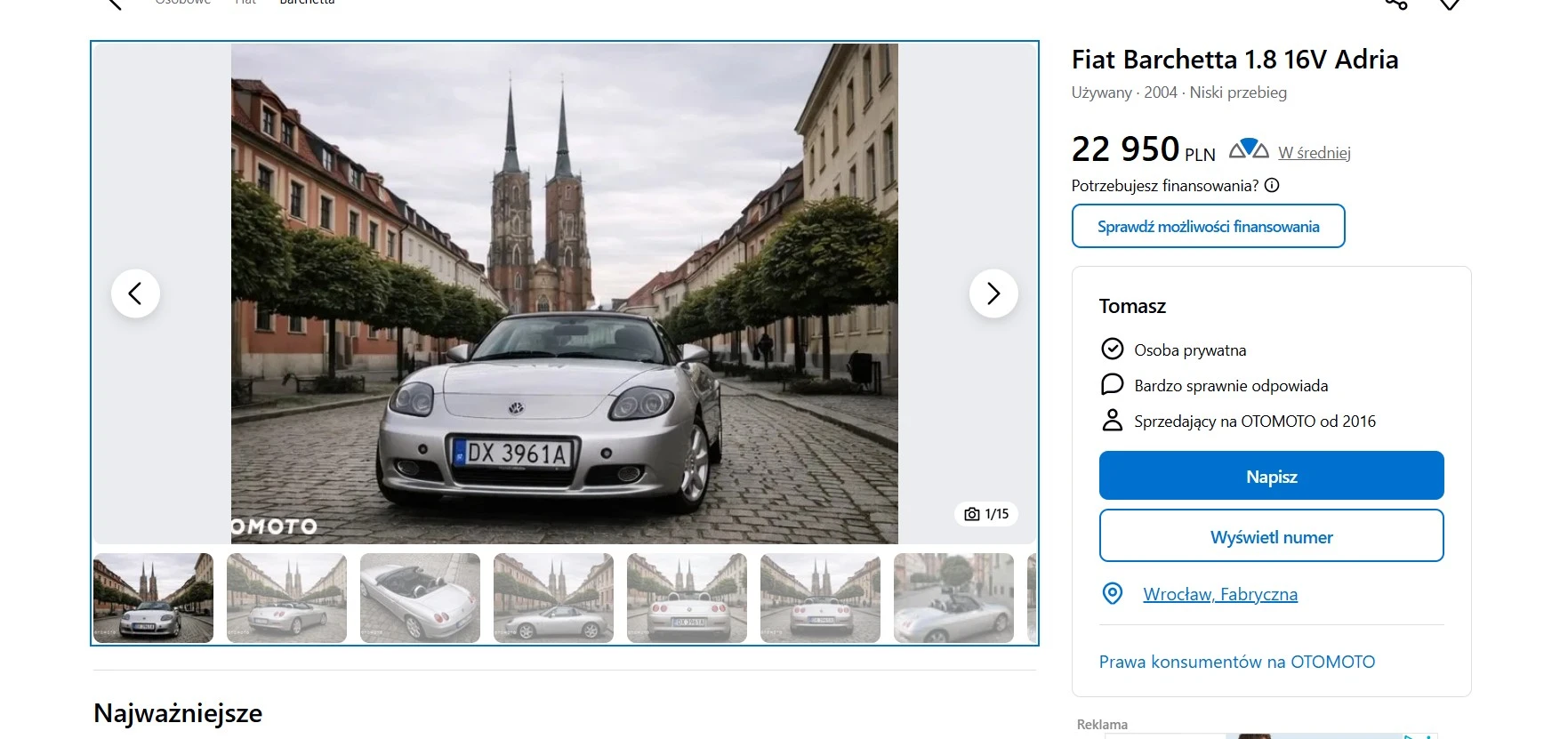Click the Napisz message button
The height and width of the screenshot is (739, 1568).
coord(1271,476)
